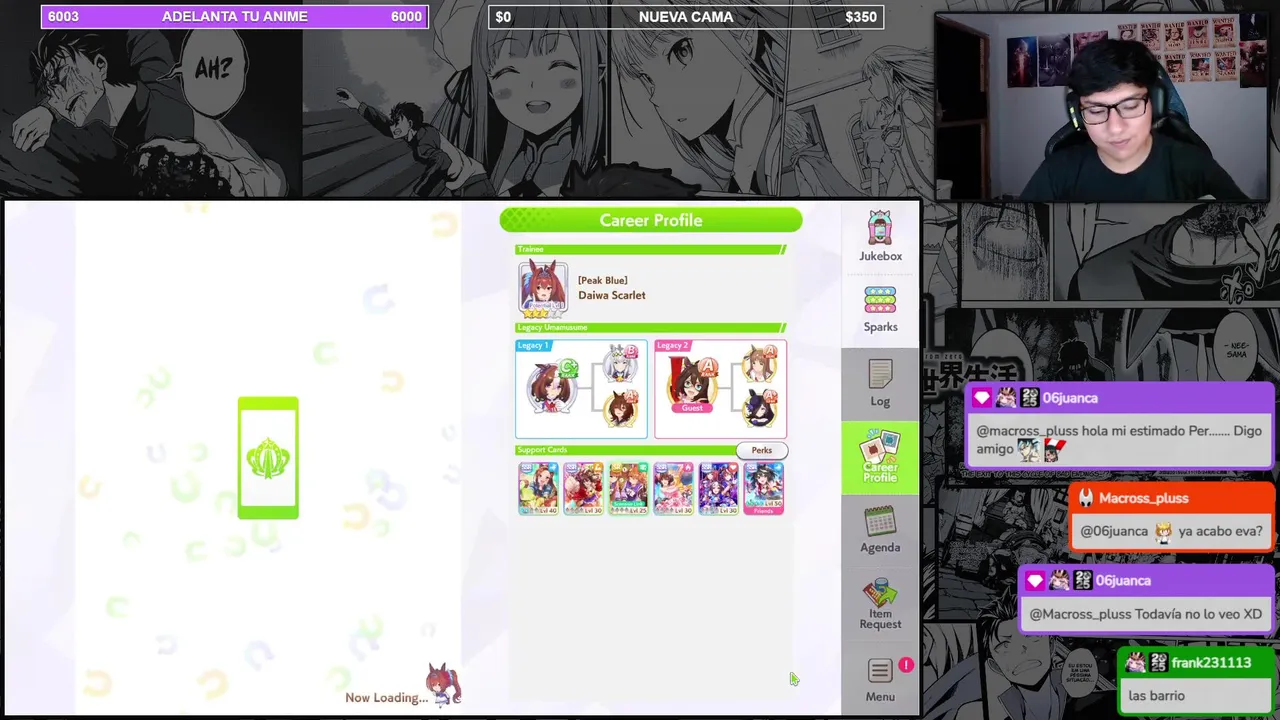The width and height of the screenshot is (1280, 720).
Task: Open the Lvl 25 SR support card
Action: pos(628,488)
